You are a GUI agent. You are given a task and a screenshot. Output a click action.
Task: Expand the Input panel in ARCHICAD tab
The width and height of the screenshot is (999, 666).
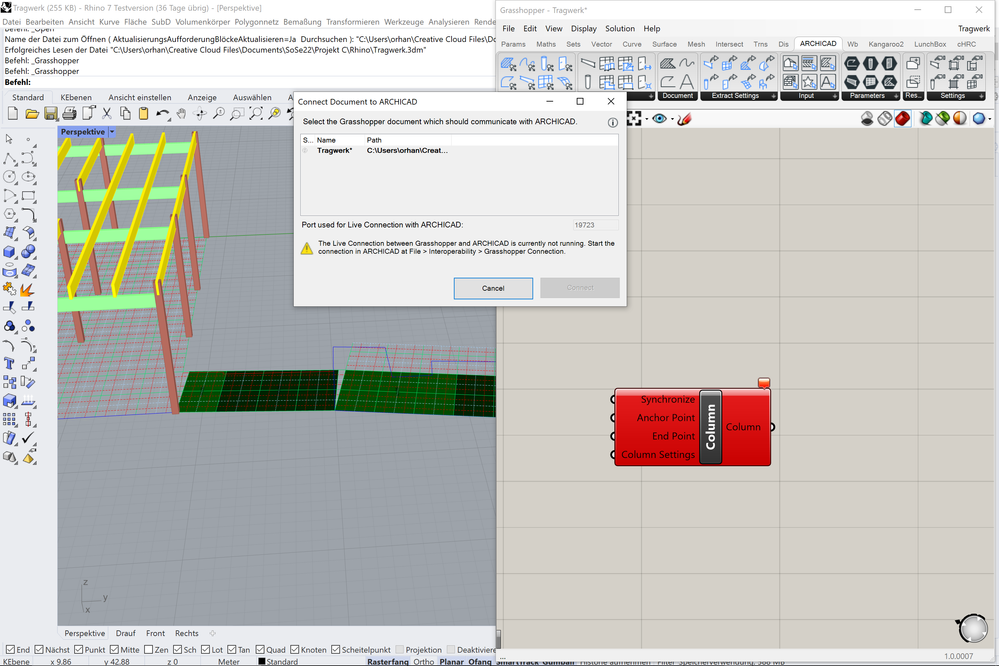[x=835, y=96]
